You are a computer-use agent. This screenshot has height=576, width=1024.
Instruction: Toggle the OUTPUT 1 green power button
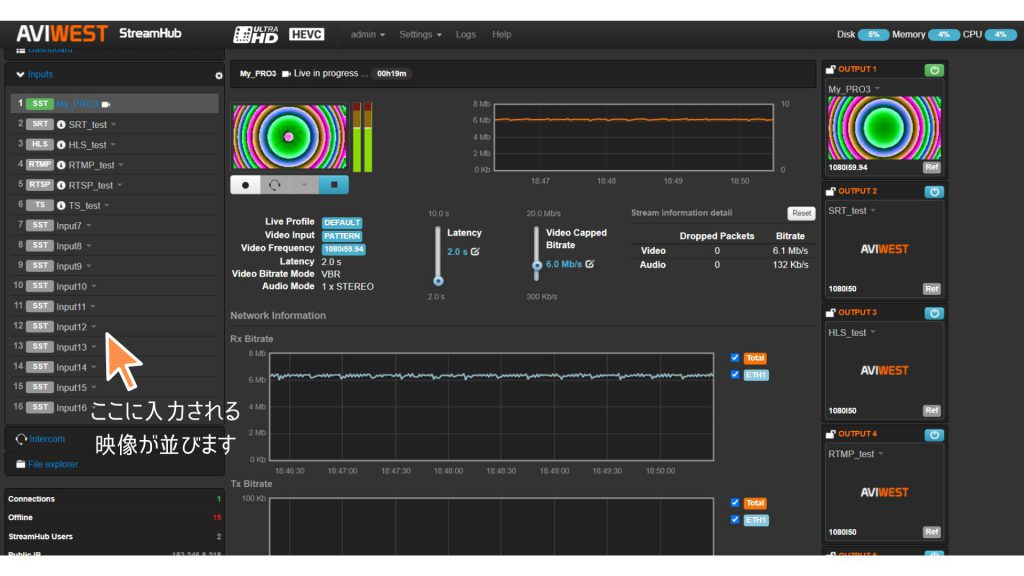tap(934, 70)
